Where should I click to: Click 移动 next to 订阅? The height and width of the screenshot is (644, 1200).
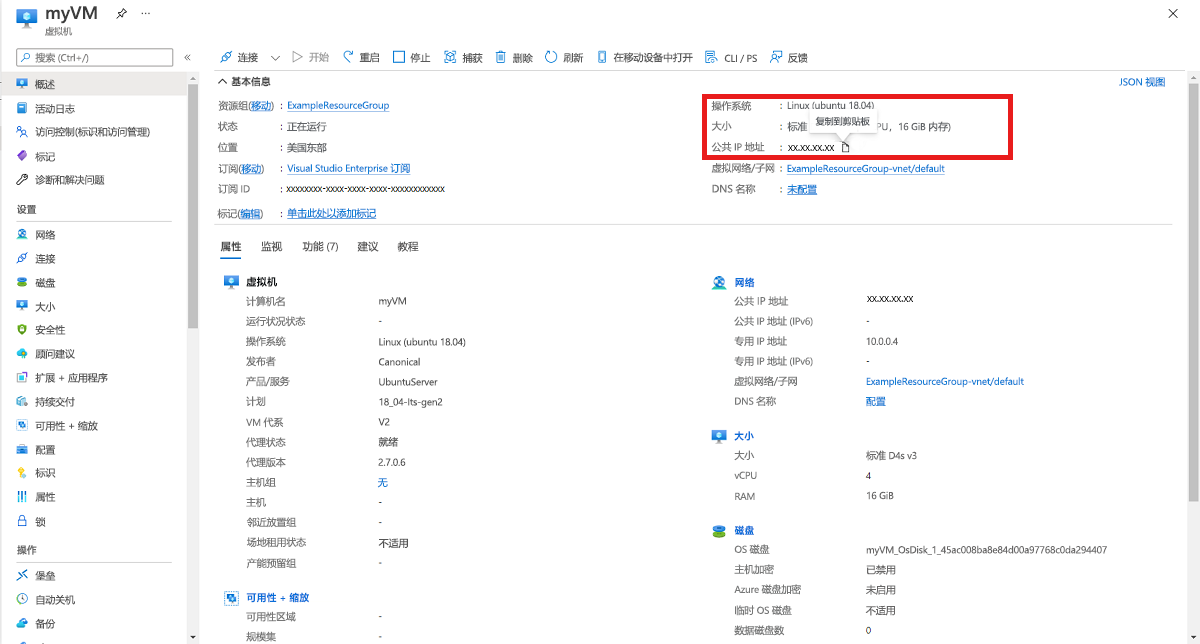click(252, 169)
